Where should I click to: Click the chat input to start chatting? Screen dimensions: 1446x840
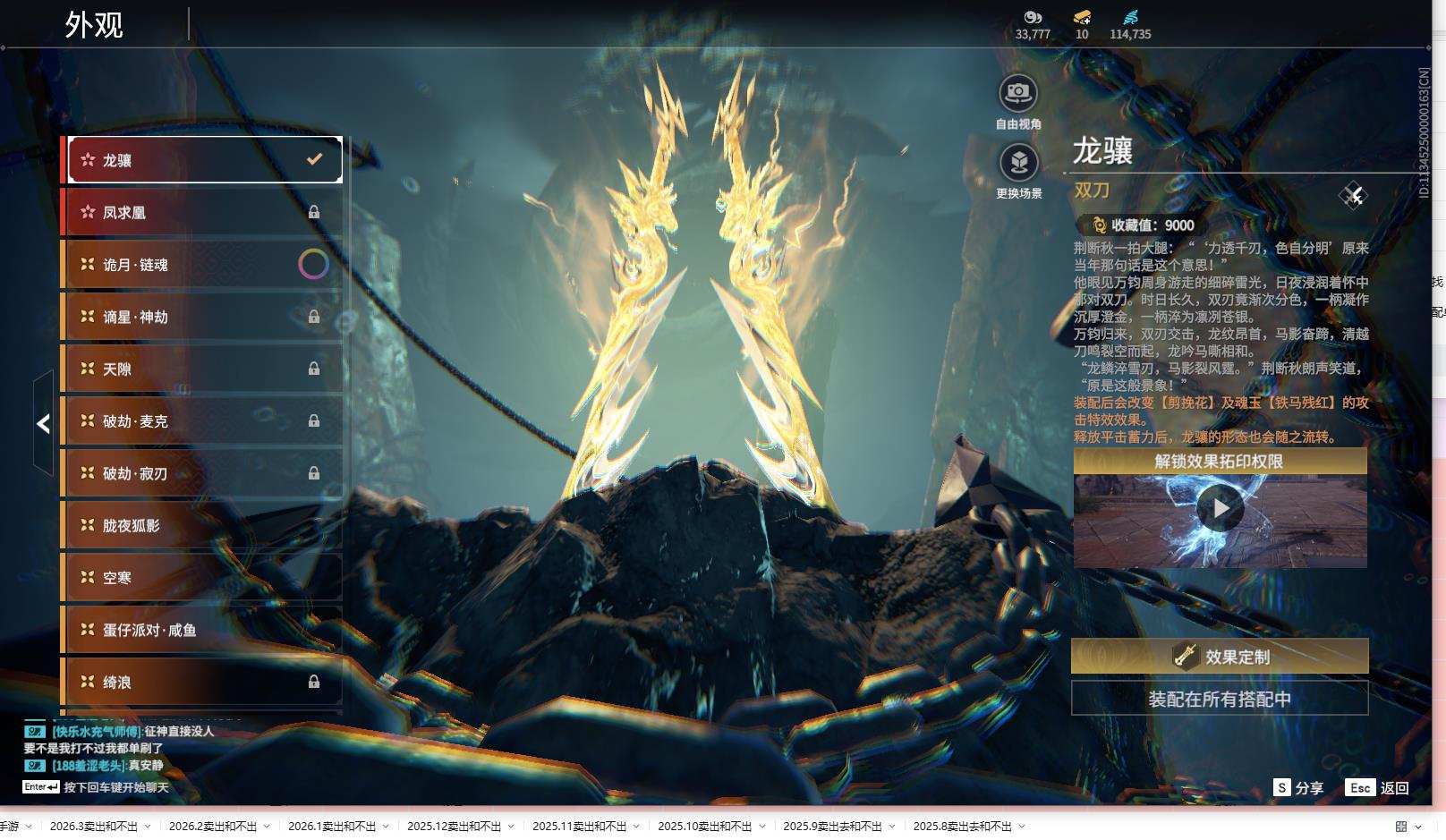115,787
